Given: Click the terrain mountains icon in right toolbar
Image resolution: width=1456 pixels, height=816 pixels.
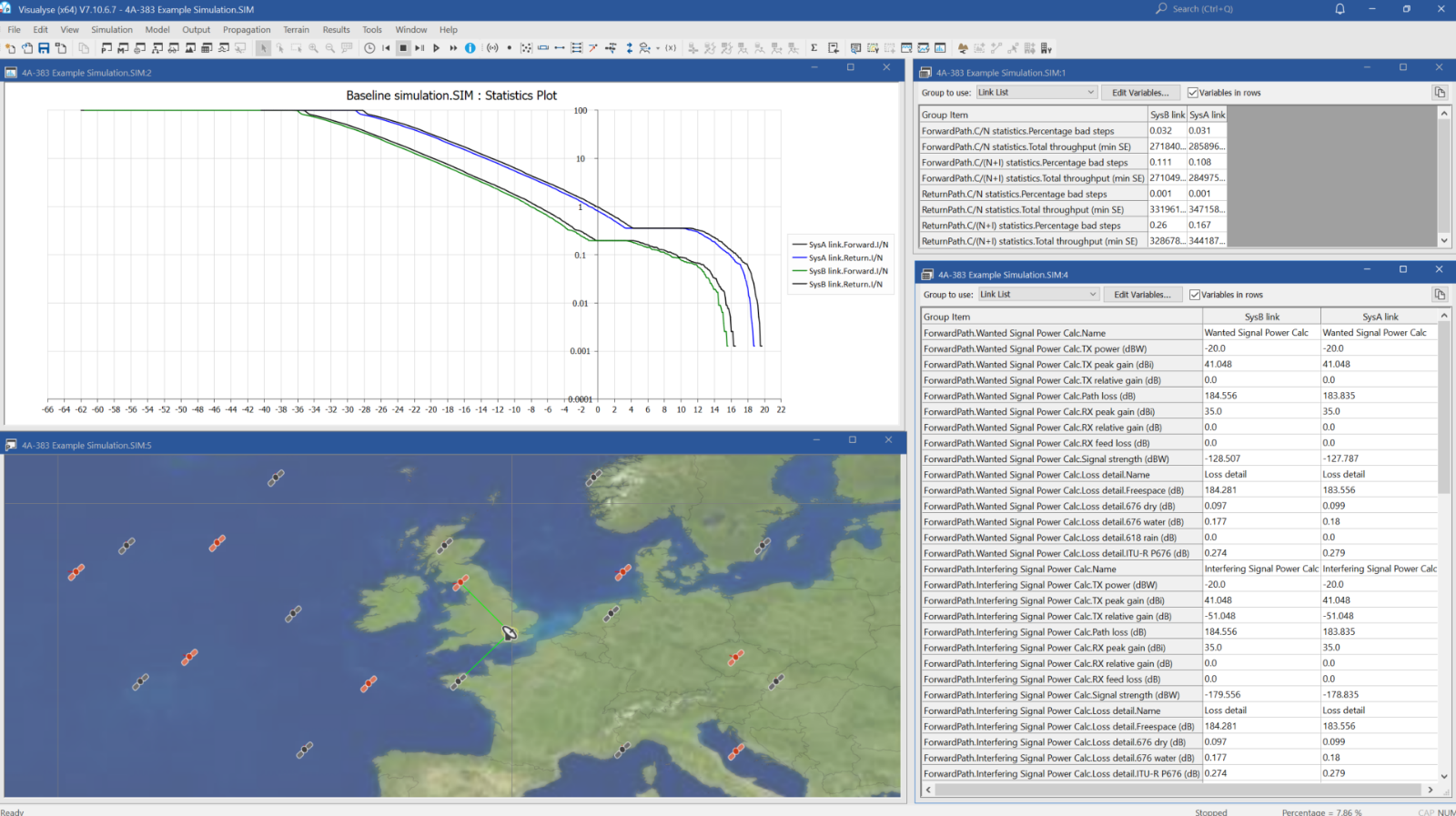Looking at the screenshot, I should tap(963, 48).
